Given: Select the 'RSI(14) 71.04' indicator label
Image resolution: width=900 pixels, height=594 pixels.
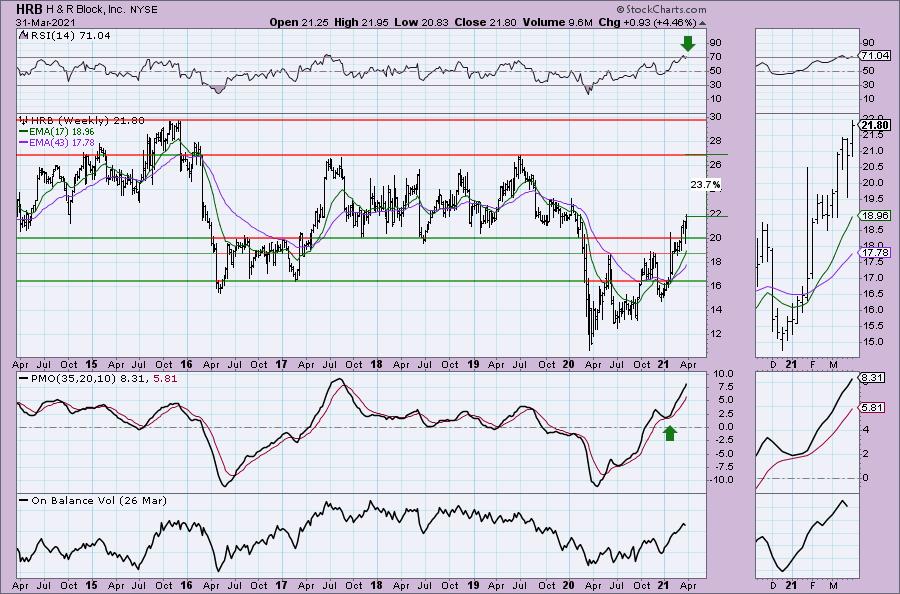Looking at the screenshot, I should coord(69,36).
